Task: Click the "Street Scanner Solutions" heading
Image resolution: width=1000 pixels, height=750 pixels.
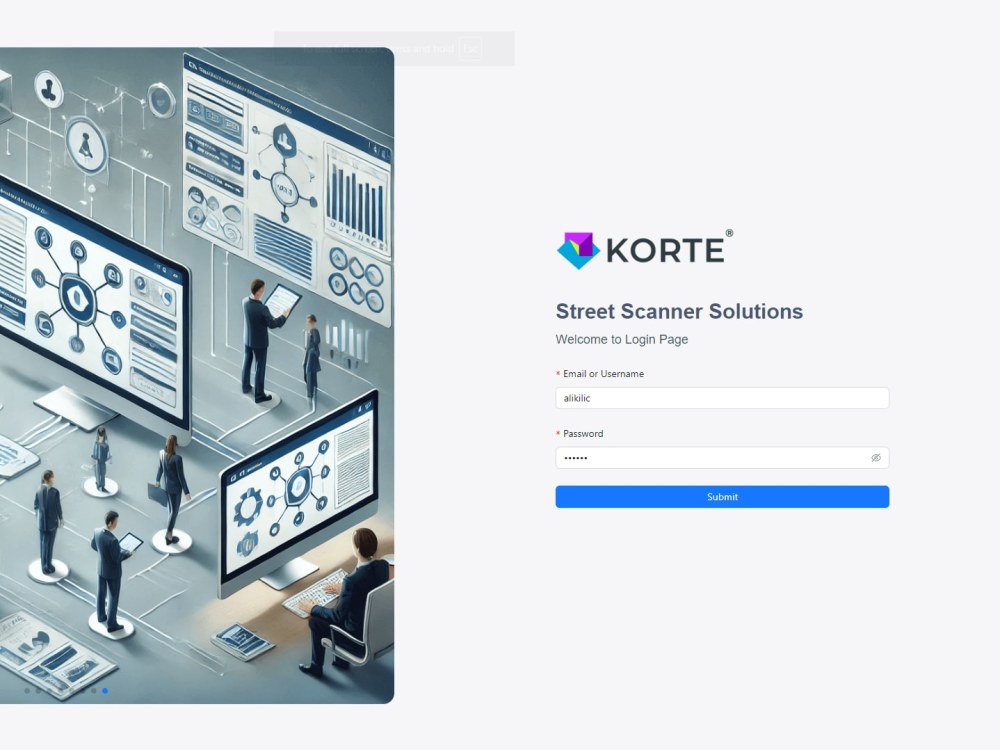Action: [679, 311]
